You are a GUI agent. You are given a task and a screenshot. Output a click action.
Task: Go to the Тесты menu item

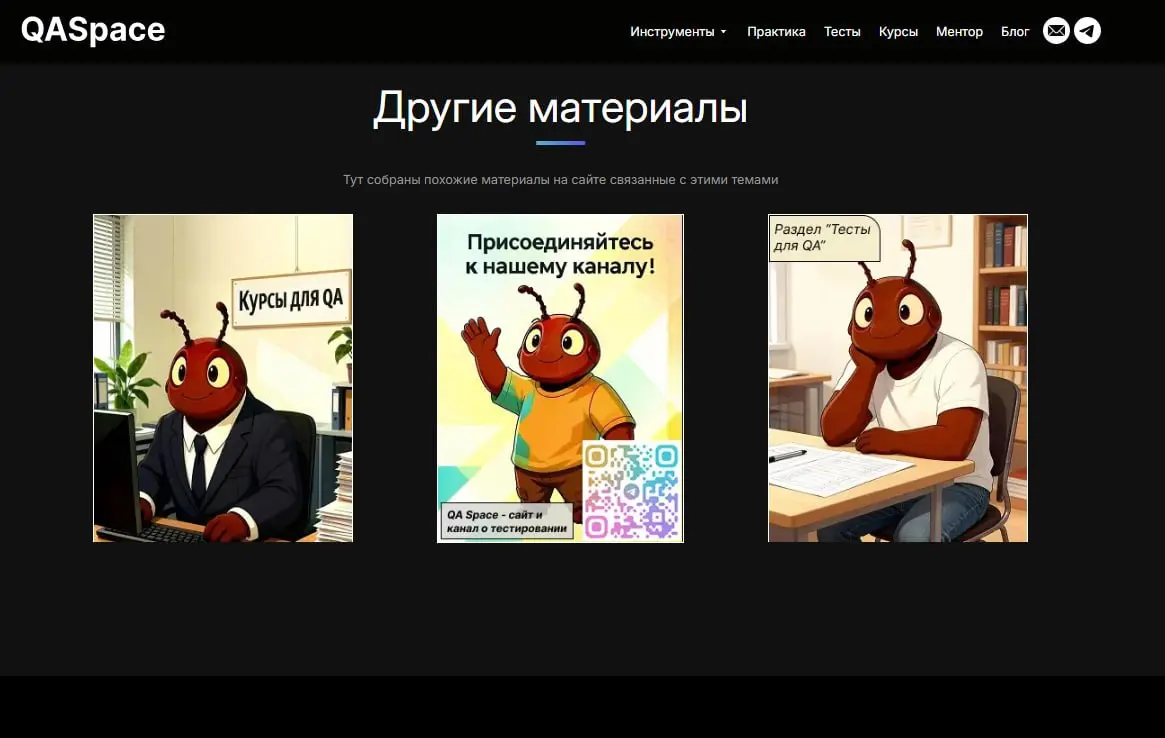click(842, 31)
